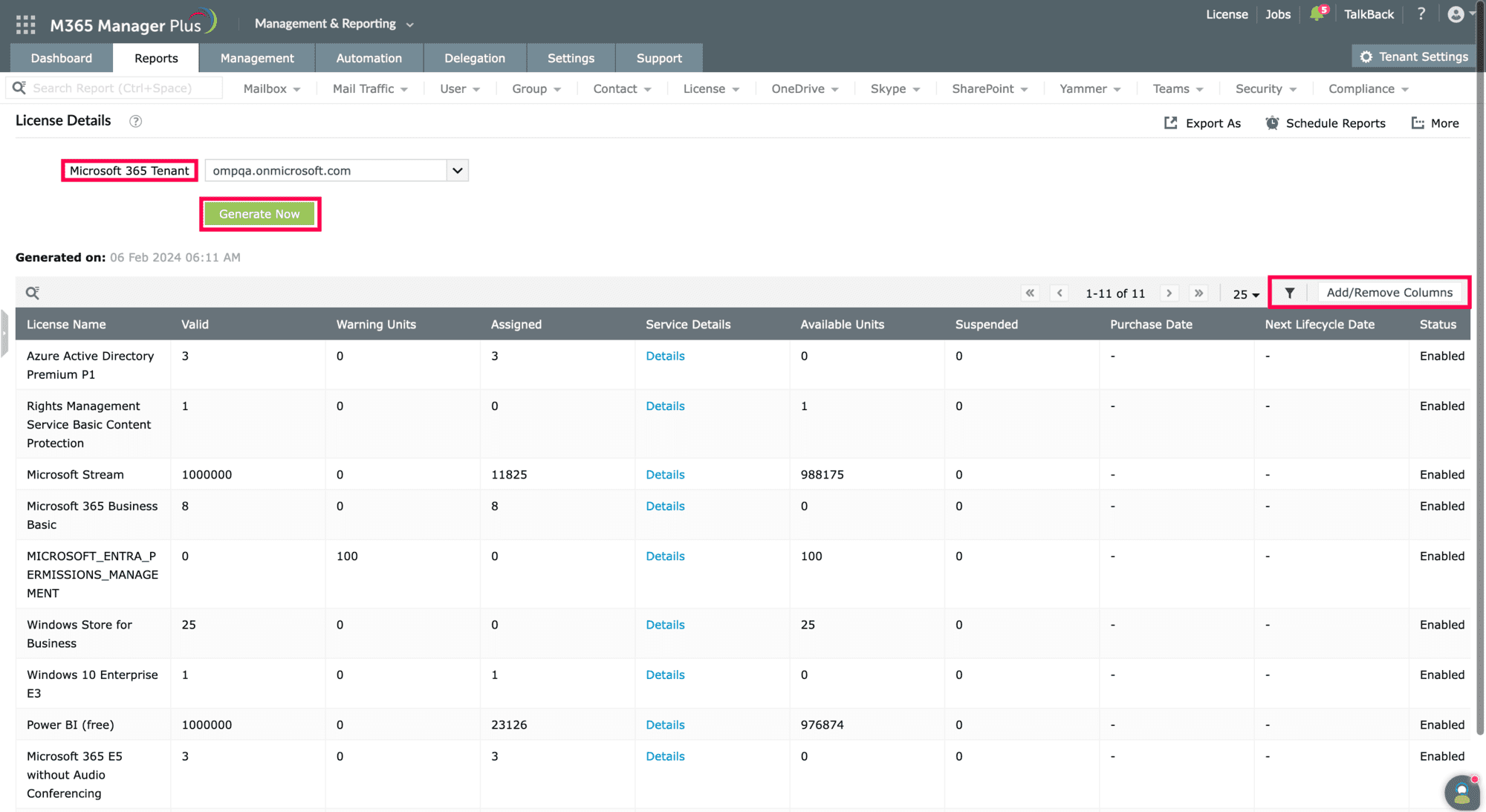This screenshot has width=1486, height=812.
Task: Click the table search magnifier icon
Action: tap(33, 293)
